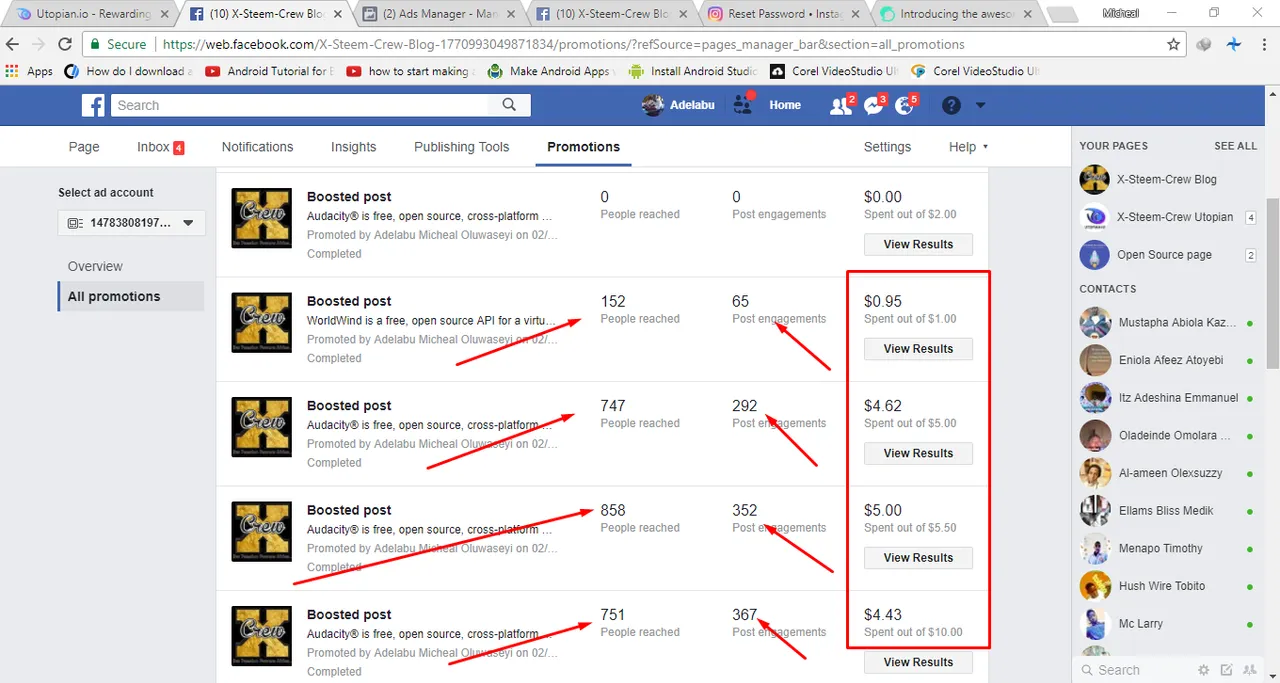Screen dimensions: 1280x683
Task: Open the account menu down arrow
Action: (980, 105)
